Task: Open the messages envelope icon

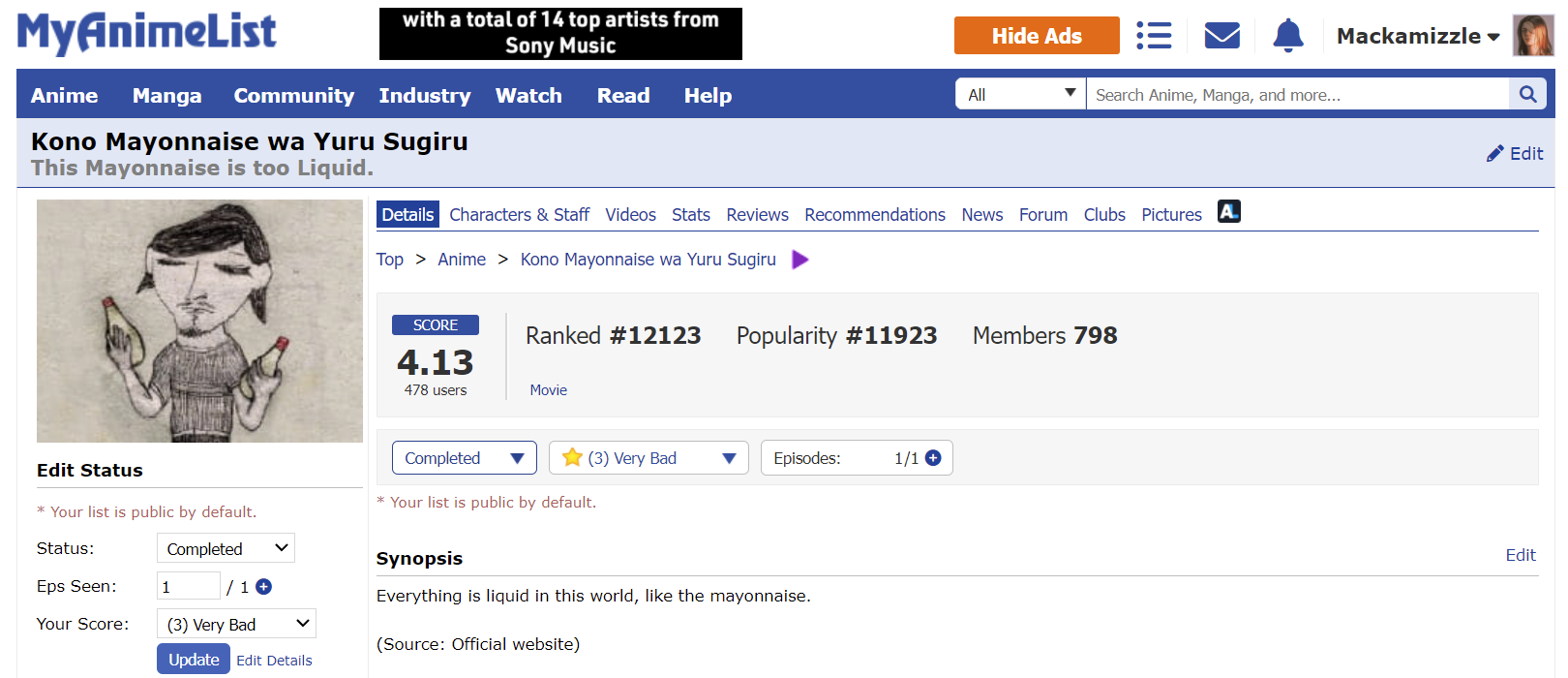Action: [1221, 36]
